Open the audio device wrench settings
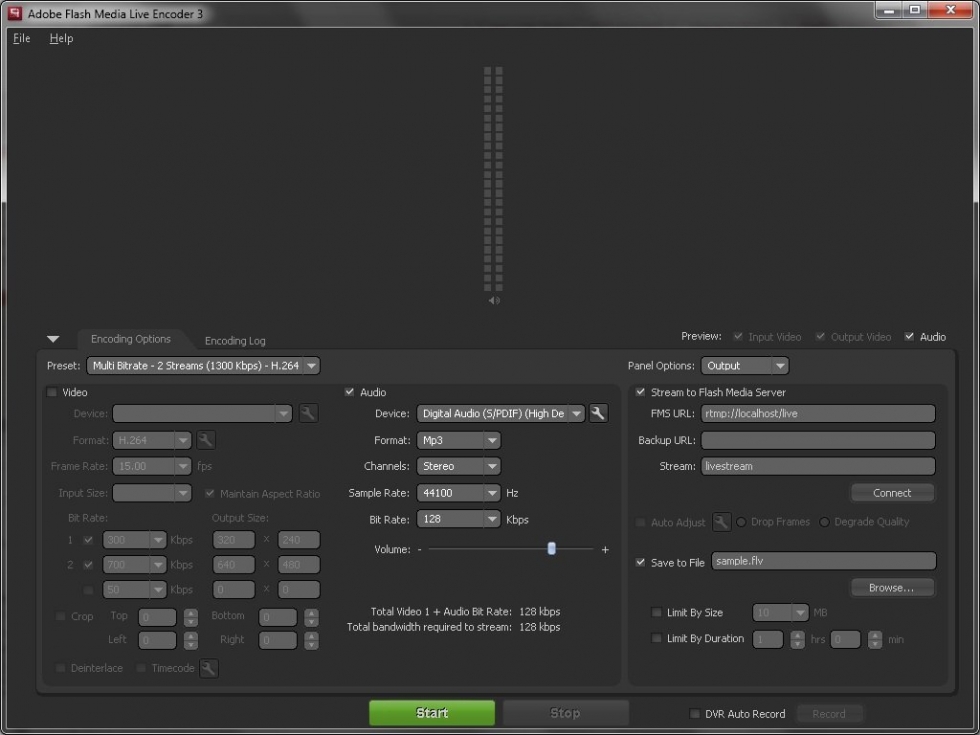 coord(597,413)
